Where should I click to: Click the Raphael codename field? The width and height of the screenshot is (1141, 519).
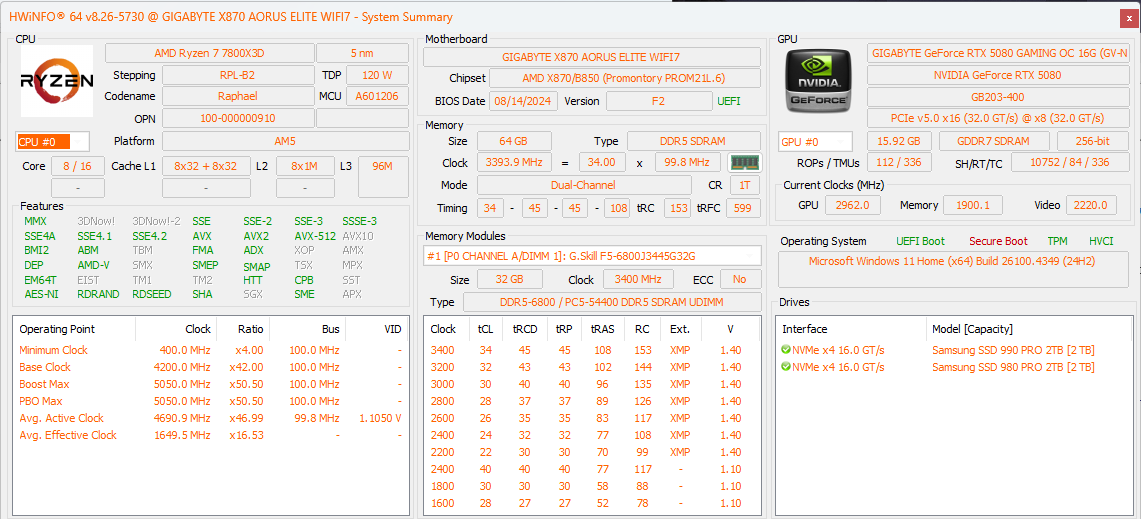(237, 96)
